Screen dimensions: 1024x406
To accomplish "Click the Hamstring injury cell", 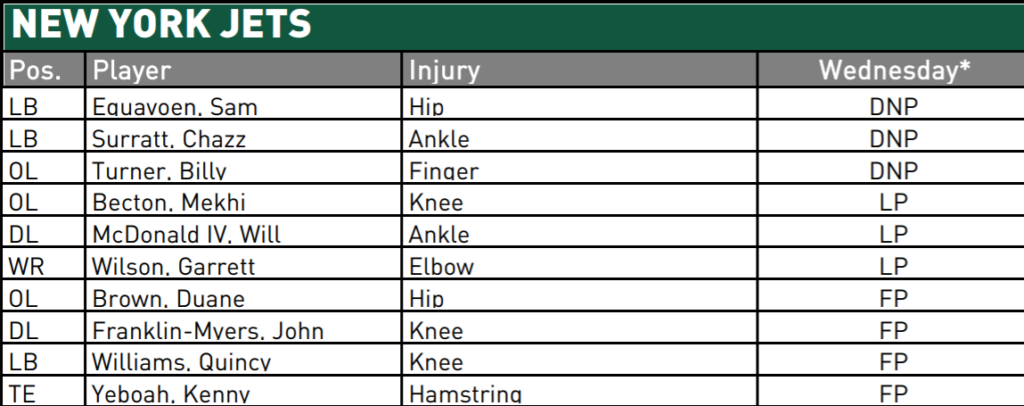I will (x=464, y=394).
